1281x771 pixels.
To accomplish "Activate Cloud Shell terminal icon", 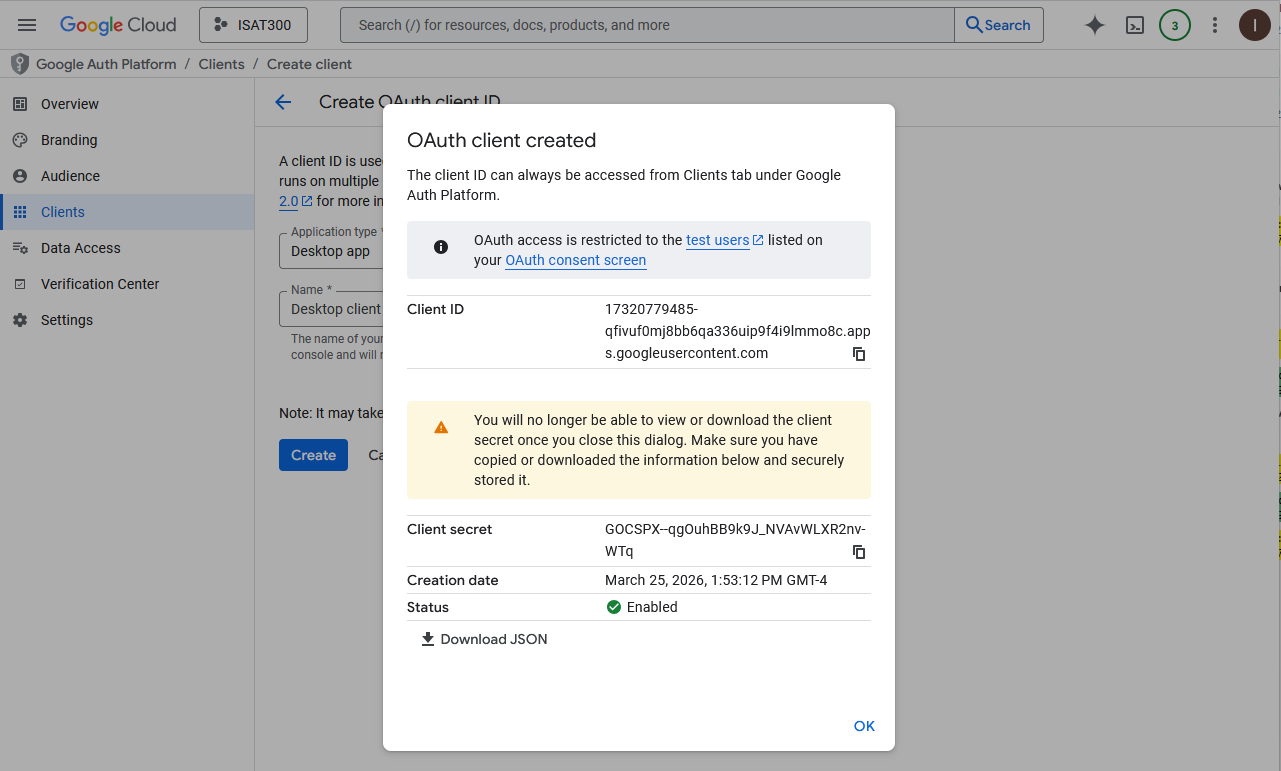I will (1135, 25).
